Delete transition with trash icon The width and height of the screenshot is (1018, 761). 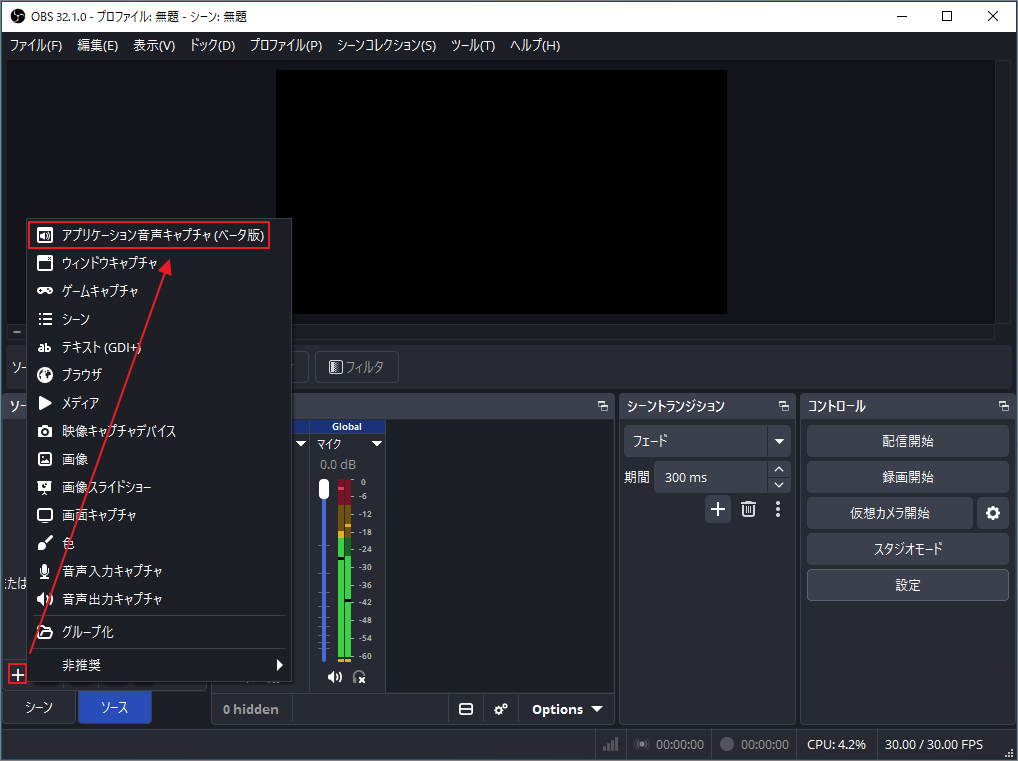pyautogui.click(x=748, y=509)
